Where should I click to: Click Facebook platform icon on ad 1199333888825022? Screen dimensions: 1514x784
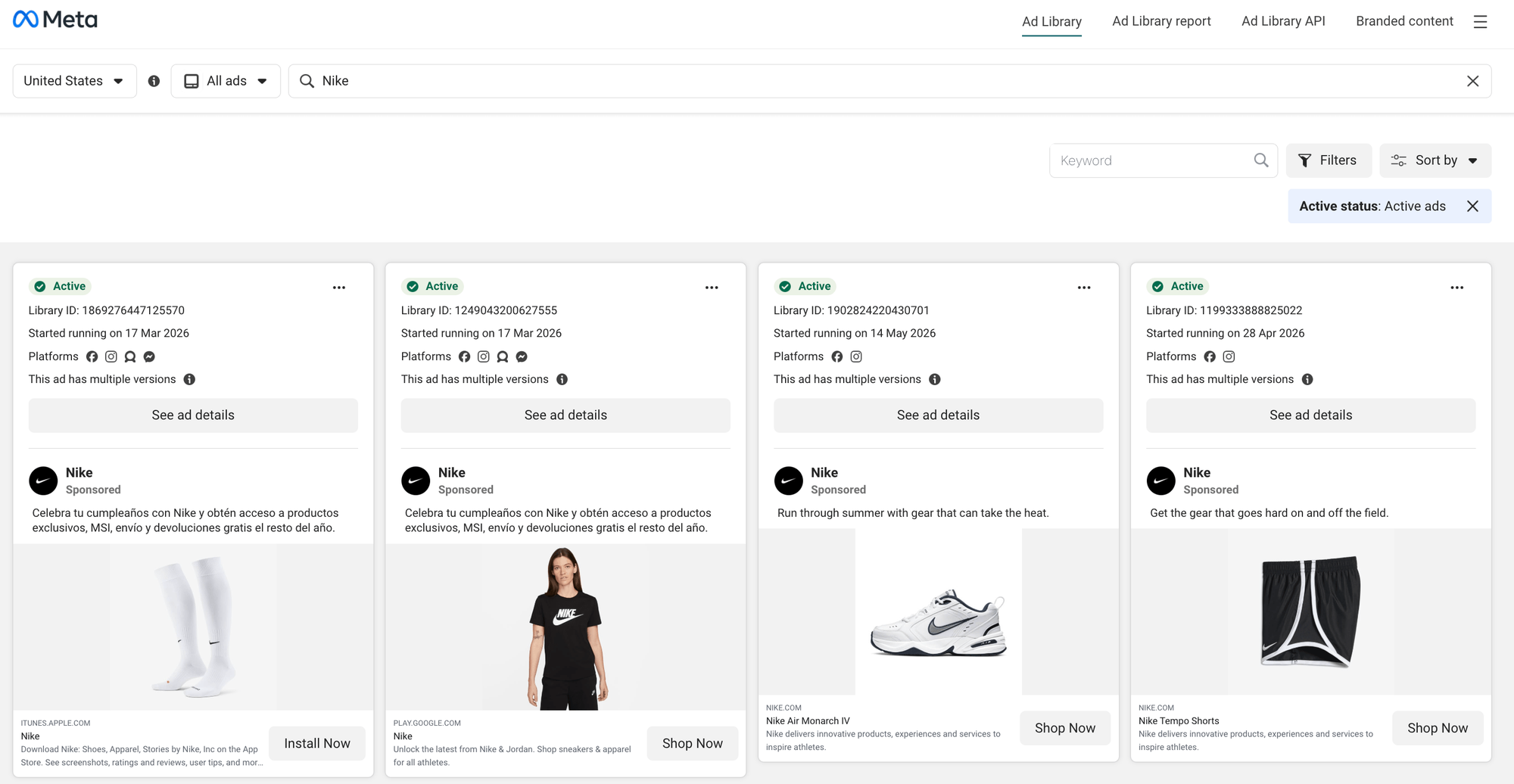[1210, 356]
